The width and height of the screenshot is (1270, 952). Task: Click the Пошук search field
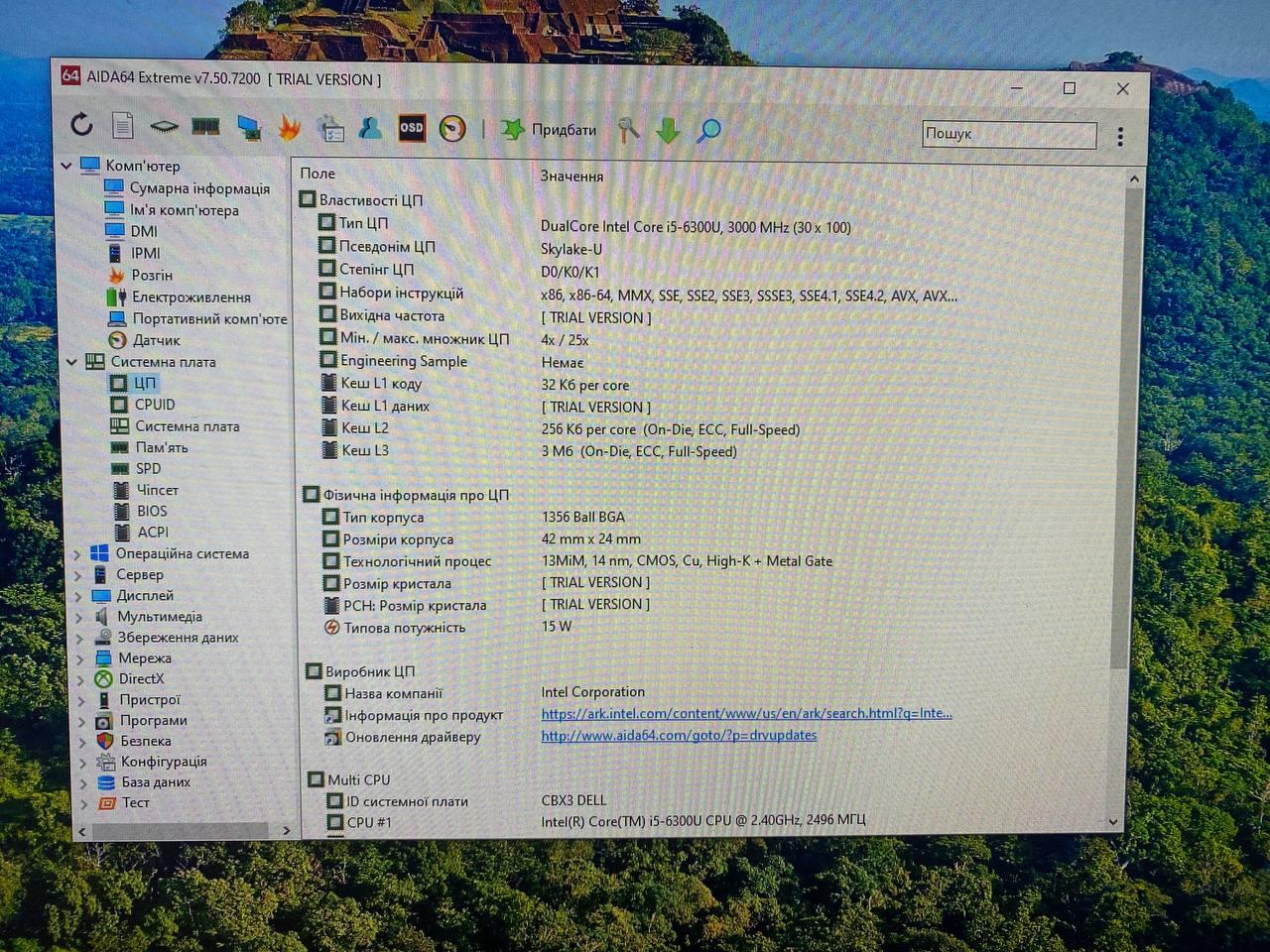point(1009,134)
